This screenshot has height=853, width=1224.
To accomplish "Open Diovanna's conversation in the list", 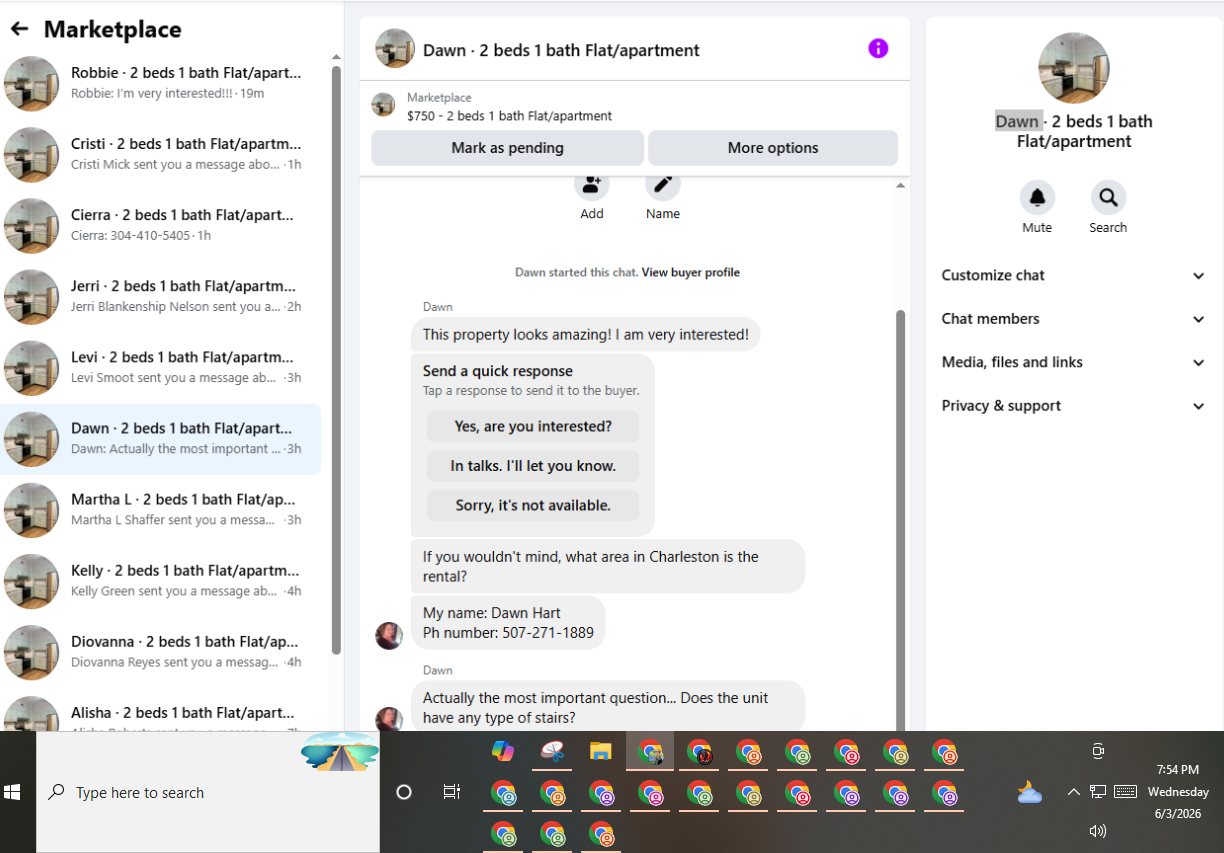I will click(x=161, y=651).
